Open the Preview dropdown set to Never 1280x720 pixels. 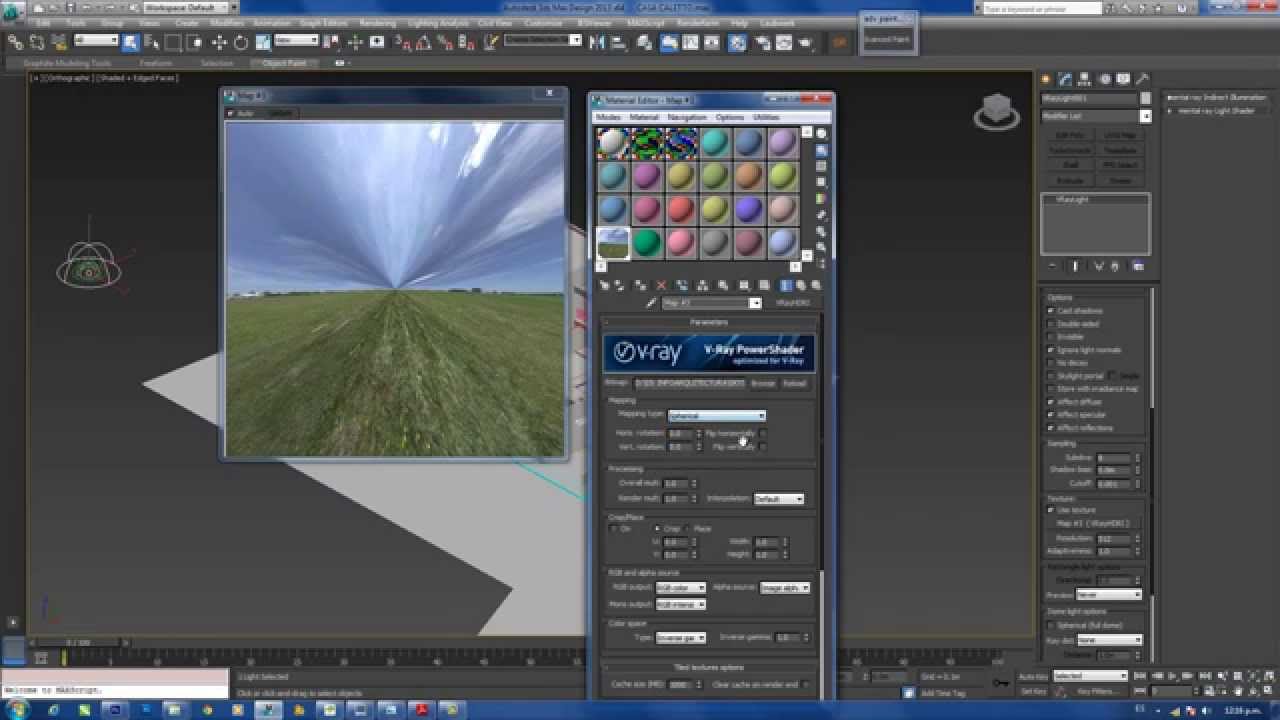pyautogui.click(x=1109, y=594)
